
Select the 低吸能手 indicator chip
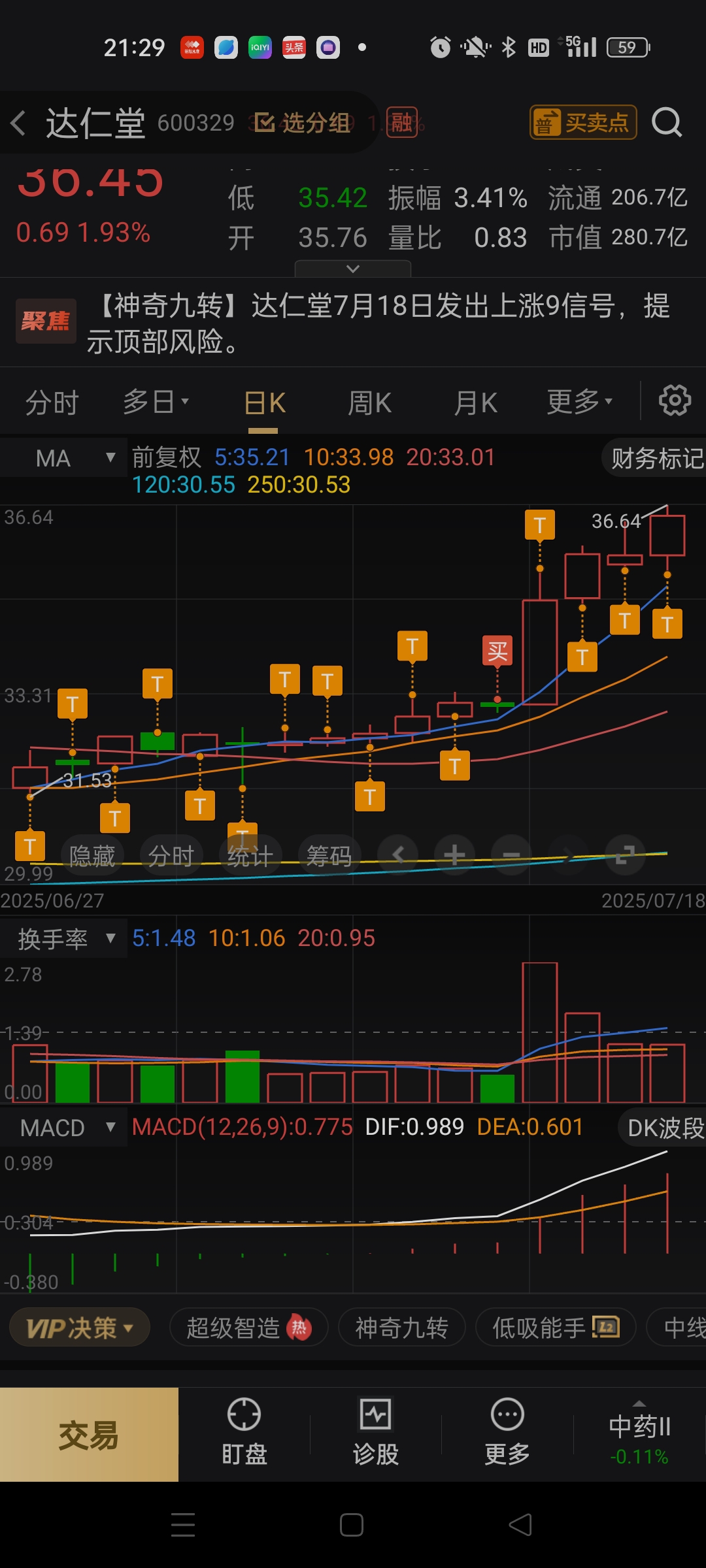pyautogui.click(x=556, y=1328)
